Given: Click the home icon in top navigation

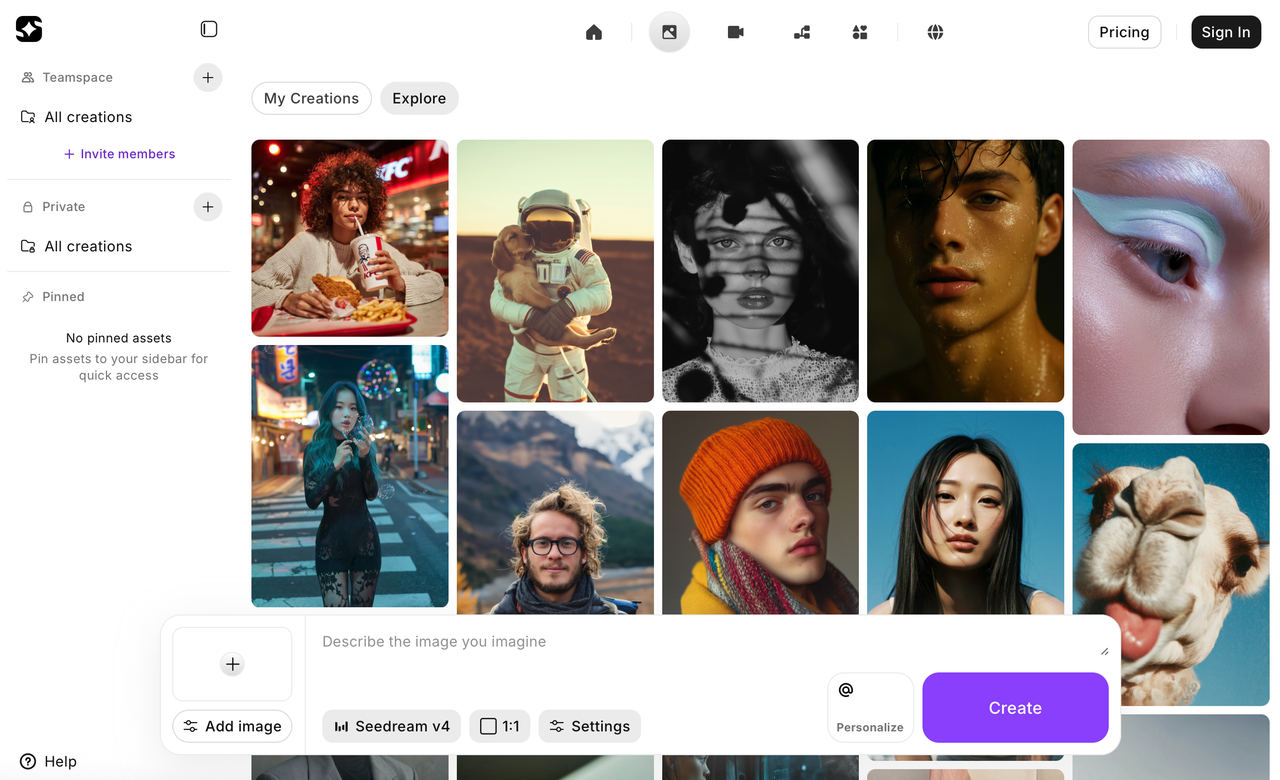Looking at the screenshot, I should point(594,32).
